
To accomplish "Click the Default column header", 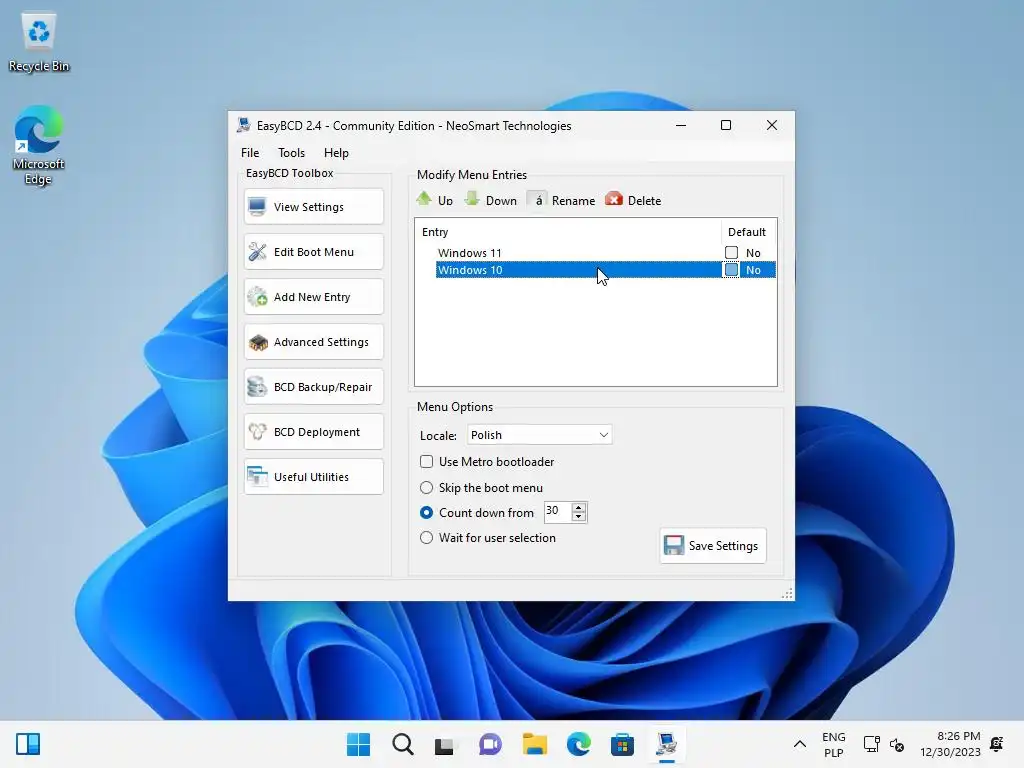I will coord(748,232).
